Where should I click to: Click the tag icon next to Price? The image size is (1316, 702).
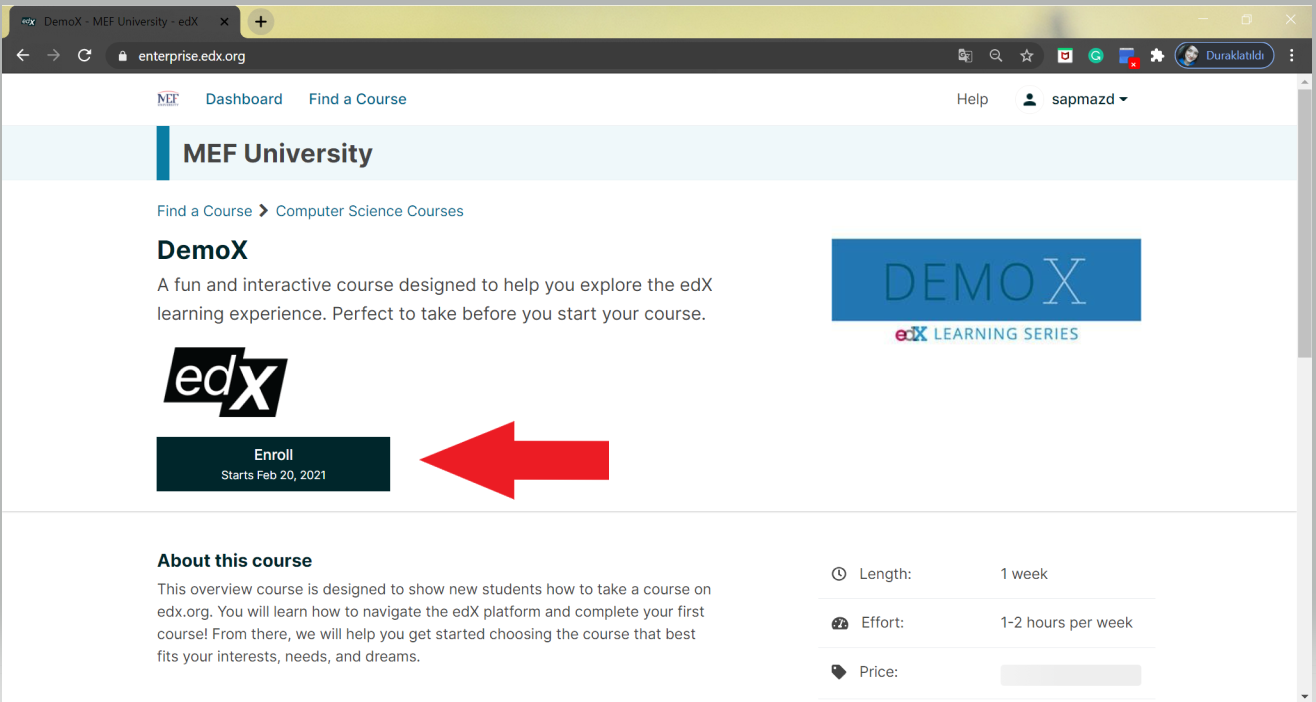[x=839, y=672]
